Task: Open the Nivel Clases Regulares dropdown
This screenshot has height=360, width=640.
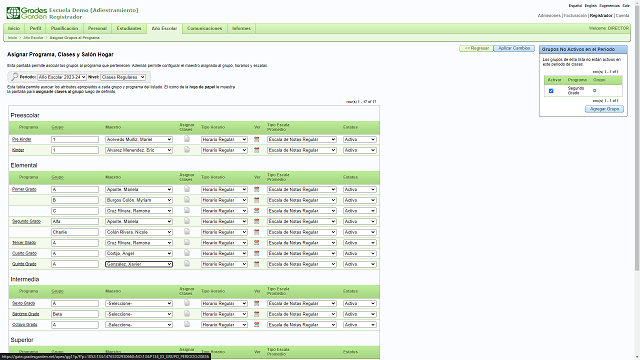Action: 123,77
